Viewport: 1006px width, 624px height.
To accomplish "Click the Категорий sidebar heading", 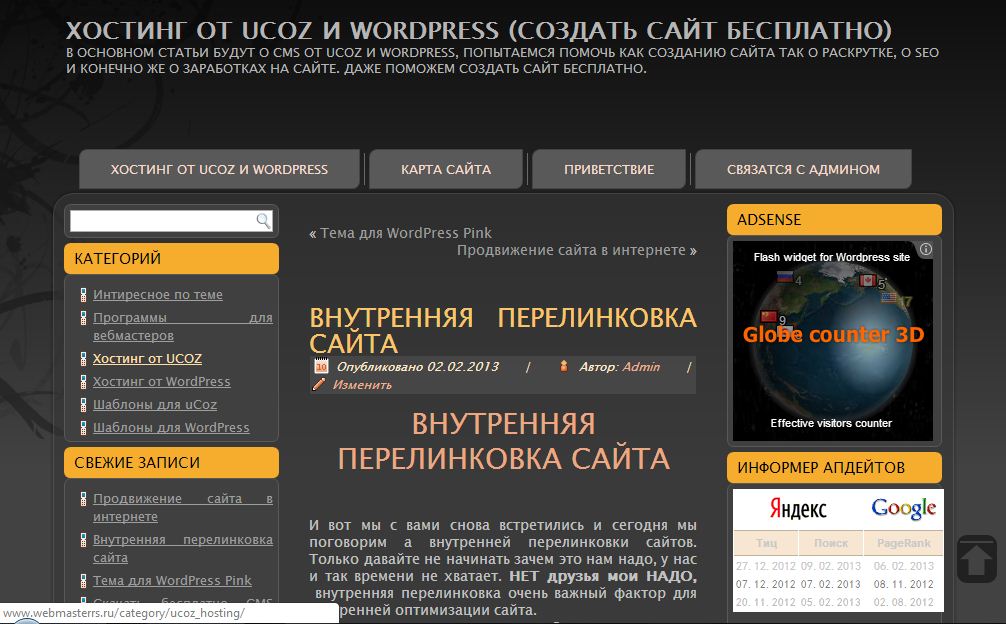I will click(x=171, y=258).
